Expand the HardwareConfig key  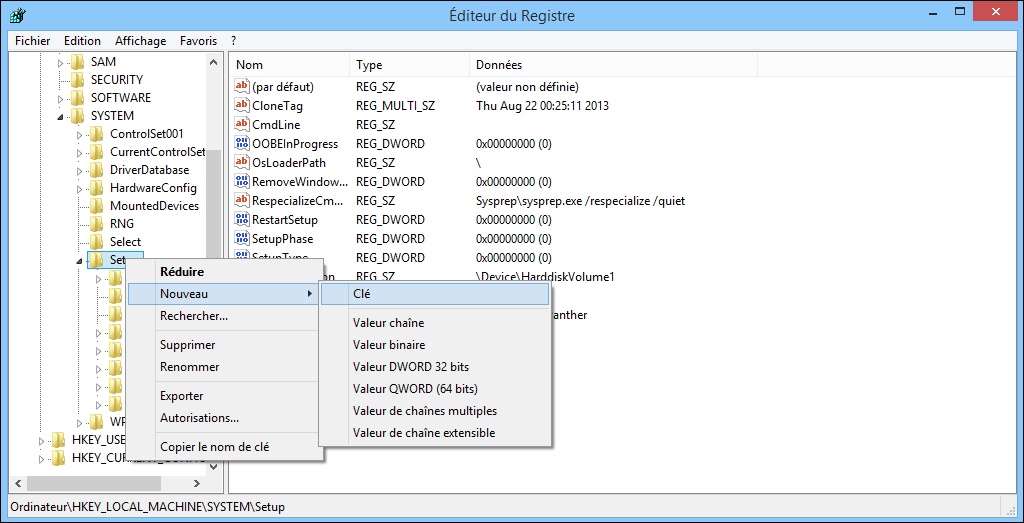80,189
